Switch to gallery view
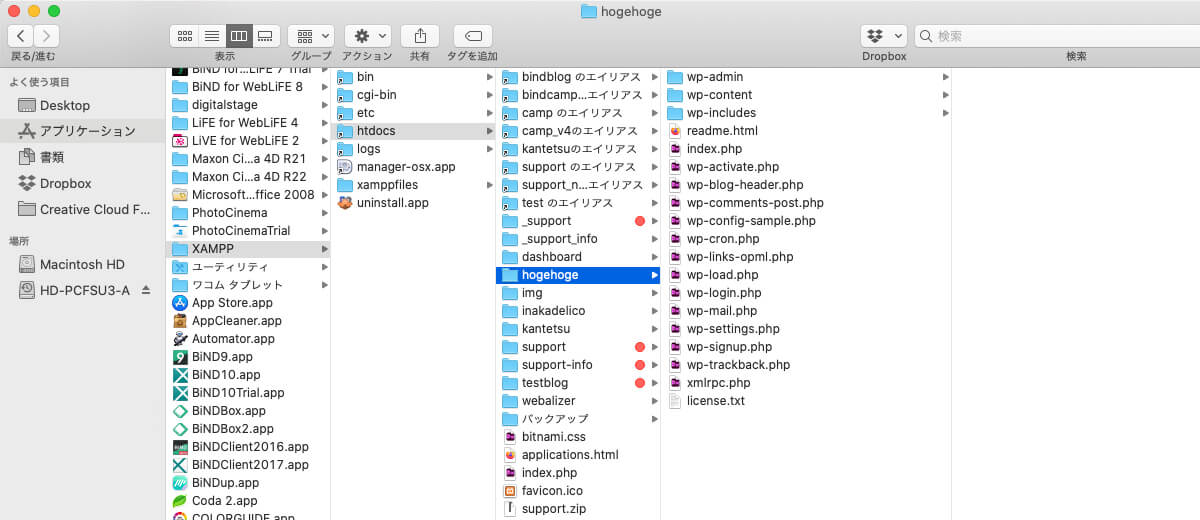 [266, 36]
